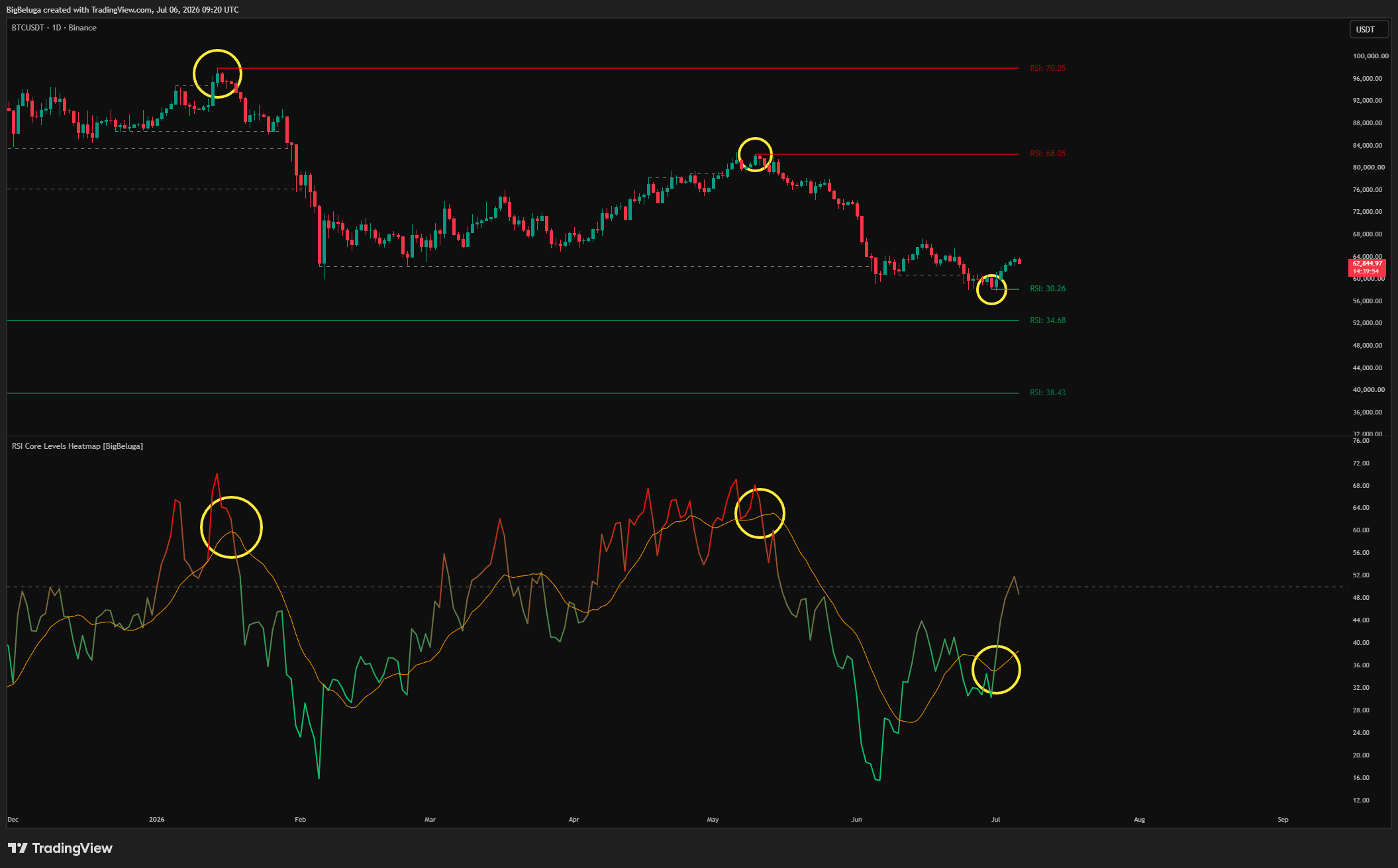Click the 24.00 value on RSI scale
Image resolution: width=1398 pixels, height=868 pixels.
[1361, 733]
